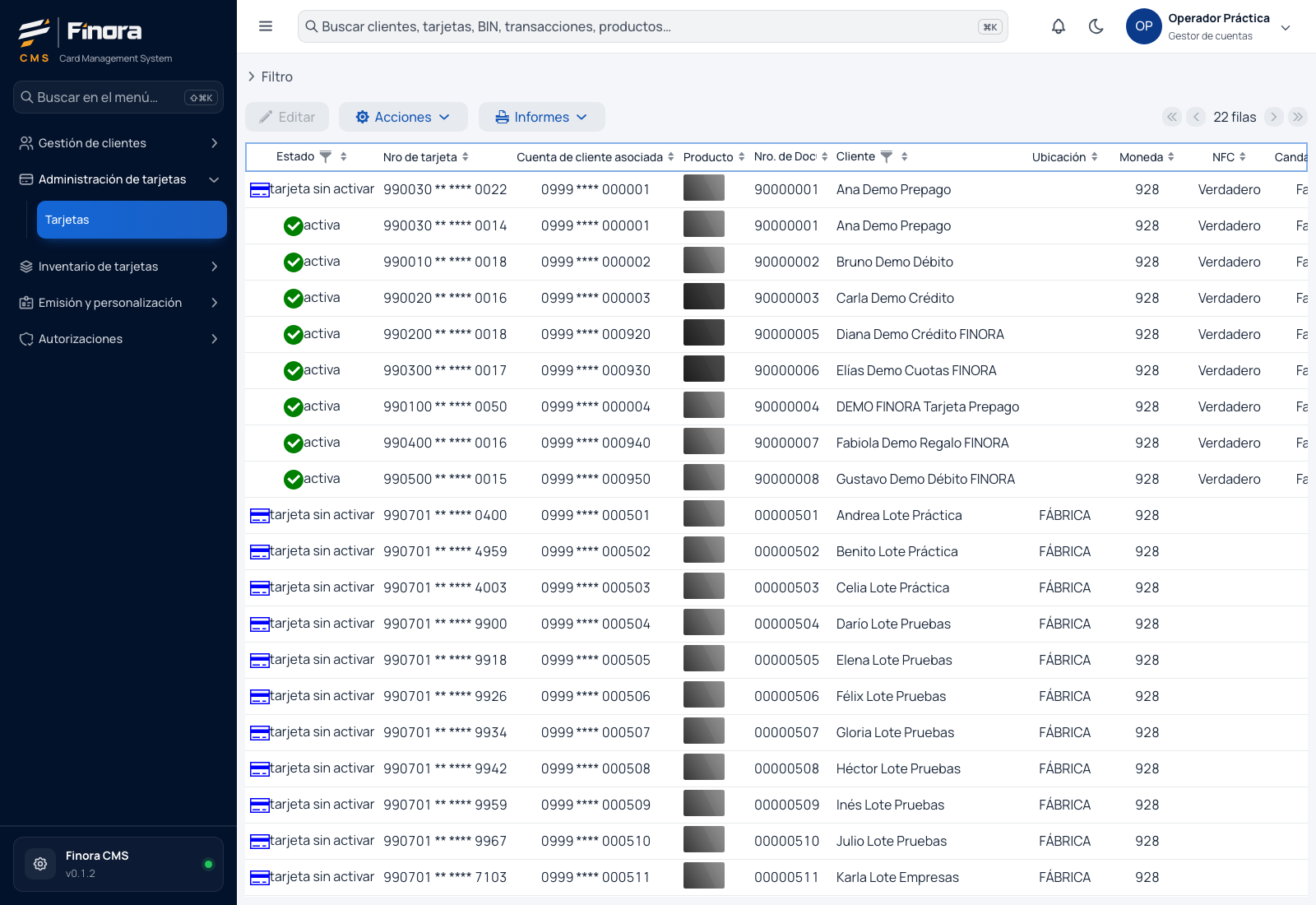Expand Autorizaciones menu

(x=118, y=339)
